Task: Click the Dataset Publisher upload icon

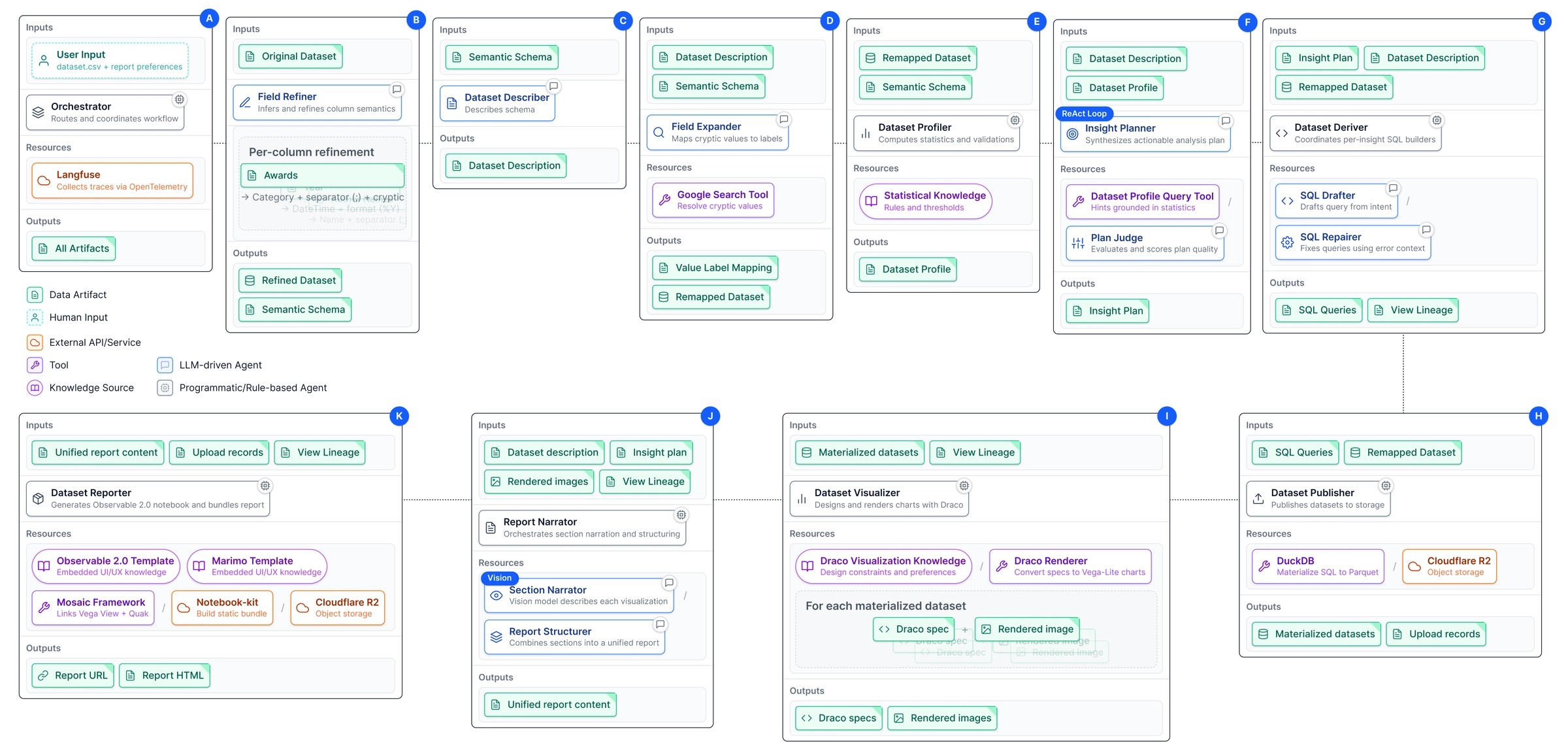Action: (x=1258, y=499)
